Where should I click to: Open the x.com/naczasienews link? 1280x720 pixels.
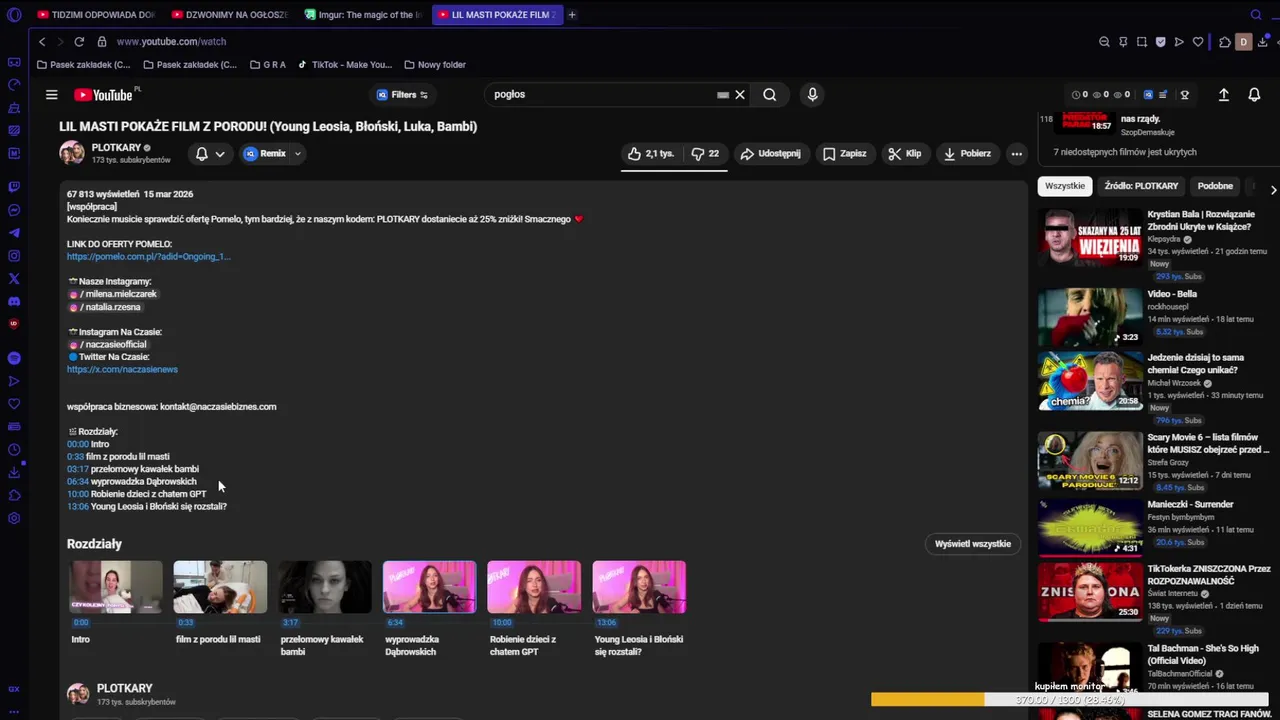point(122,370)
